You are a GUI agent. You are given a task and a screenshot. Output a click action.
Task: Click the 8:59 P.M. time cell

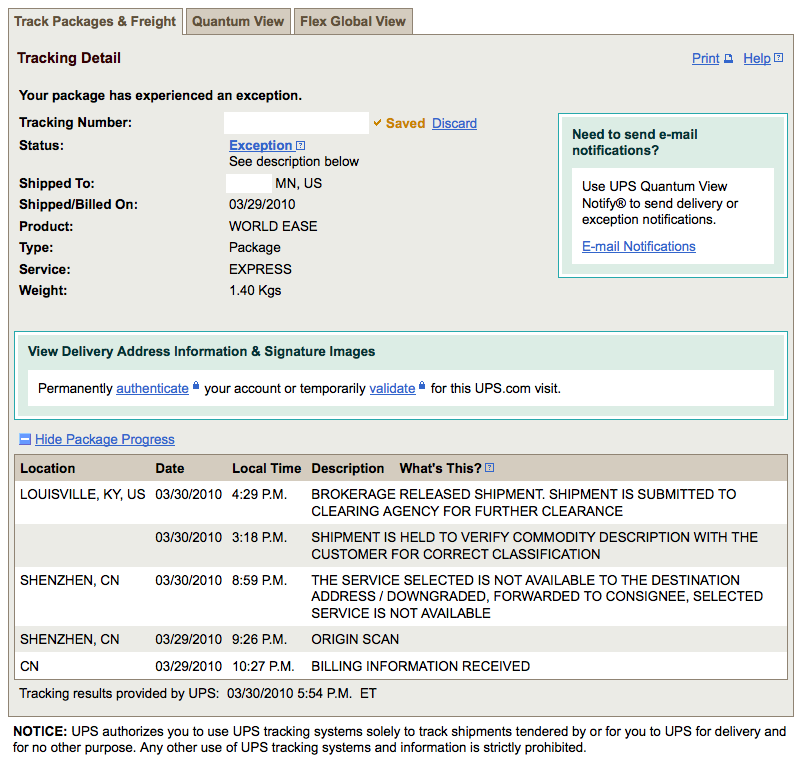point(259,580)
